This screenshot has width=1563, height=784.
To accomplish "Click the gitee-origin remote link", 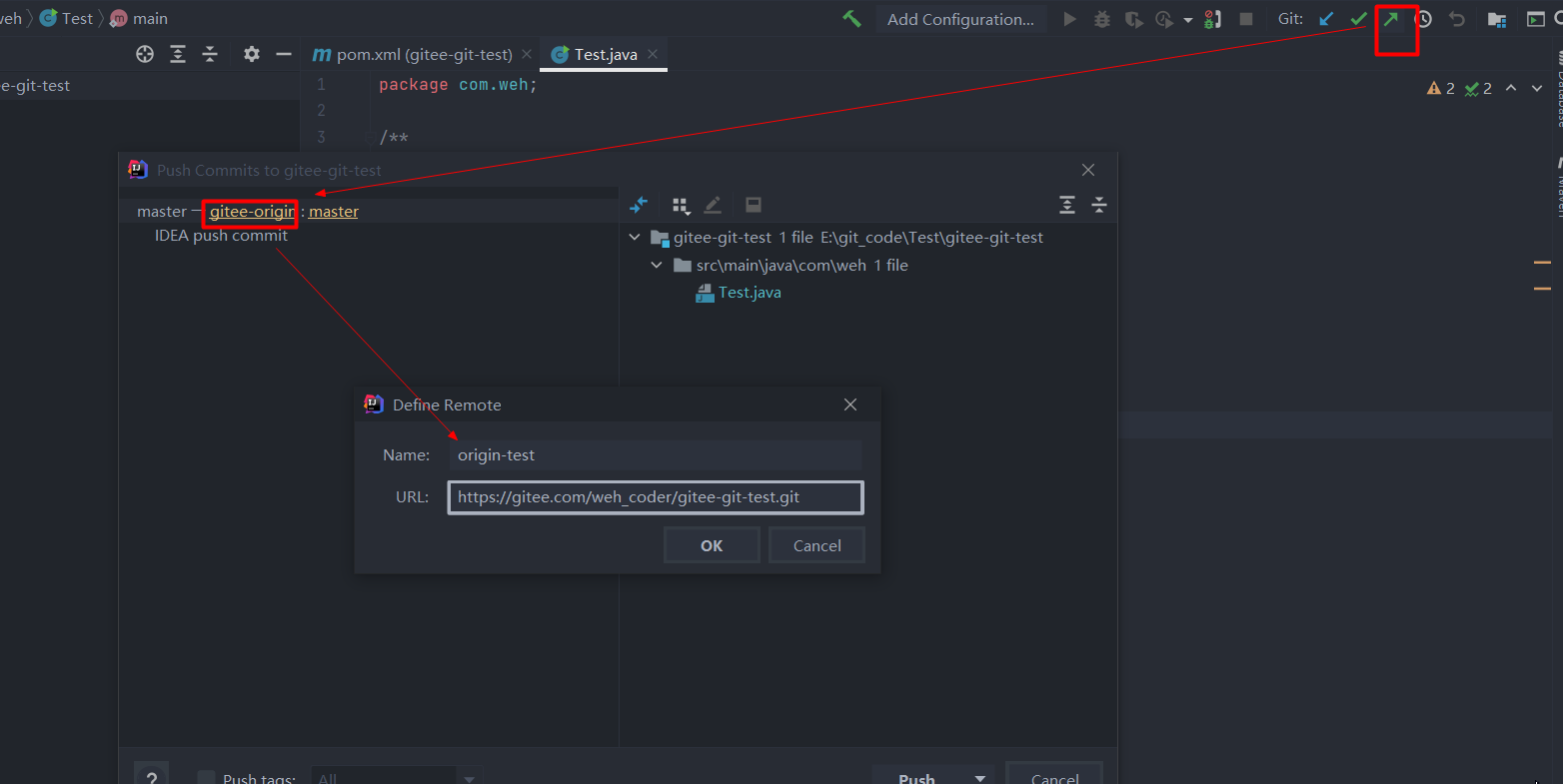I will [252, 212].
